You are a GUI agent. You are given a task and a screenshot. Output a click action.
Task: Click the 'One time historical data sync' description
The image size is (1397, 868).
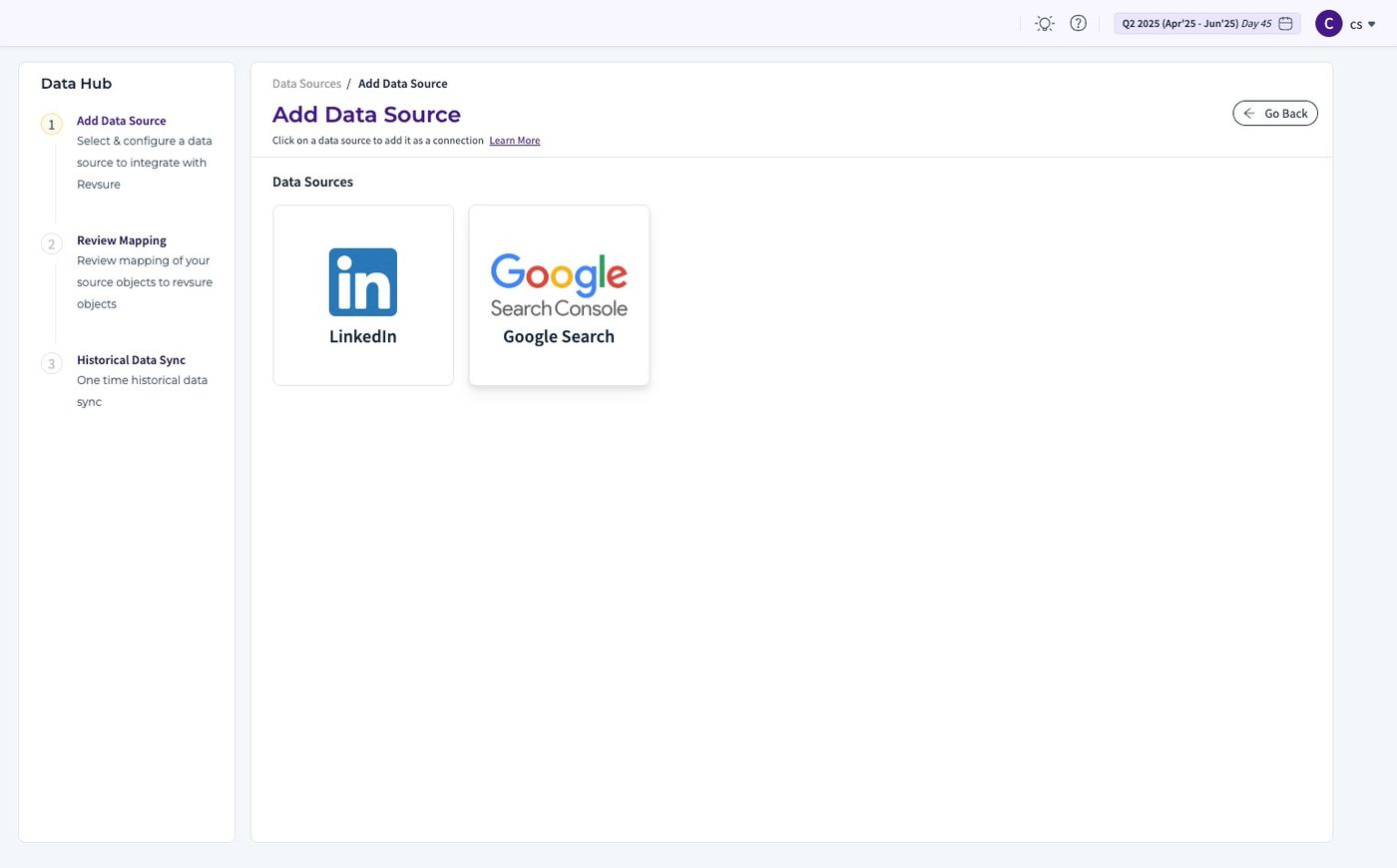(x=142, y=391)
